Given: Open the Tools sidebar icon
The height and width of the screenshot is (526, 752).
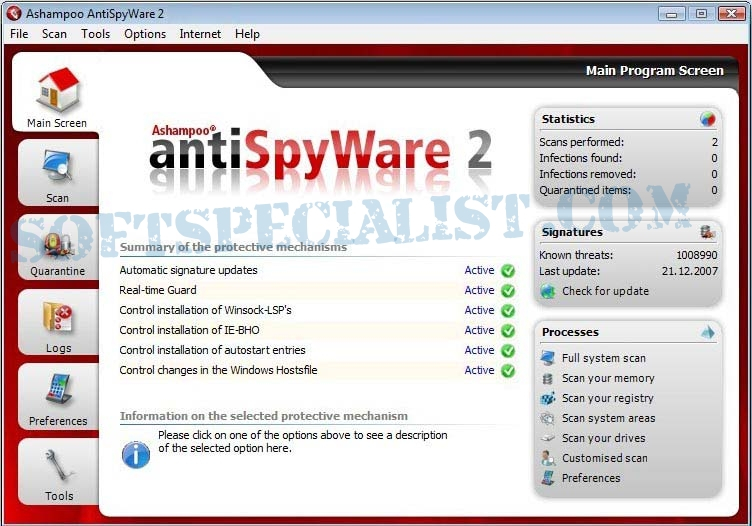Looking at the screenshot, I should pyautogui.click(x=57, y=471).
